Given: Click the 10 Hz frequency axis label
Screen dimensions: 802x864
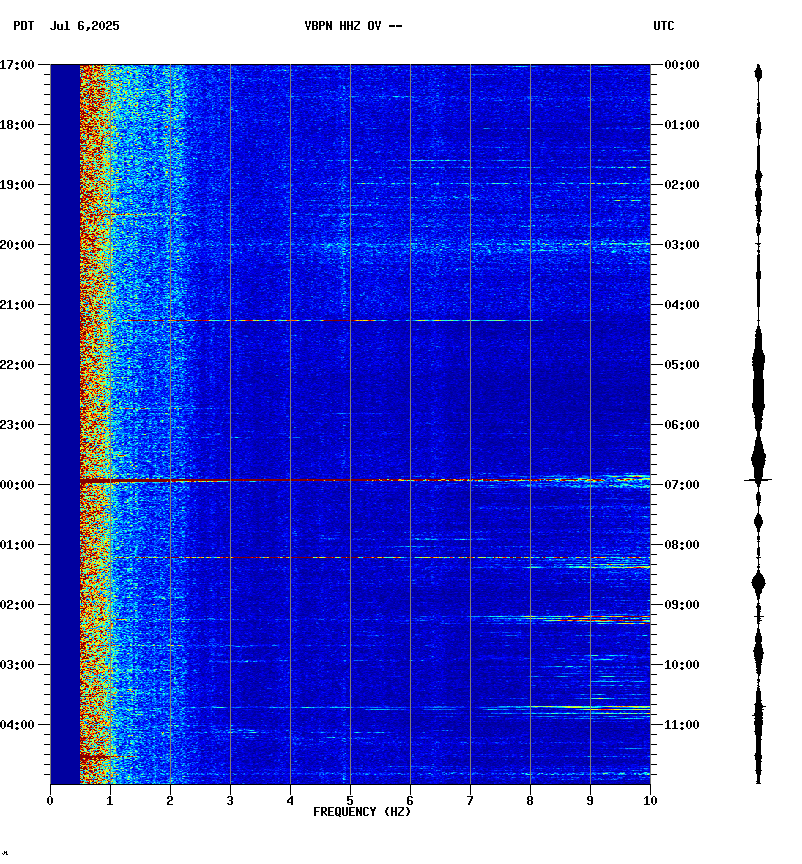Looking at the screenshot, I should click(650, 800).
